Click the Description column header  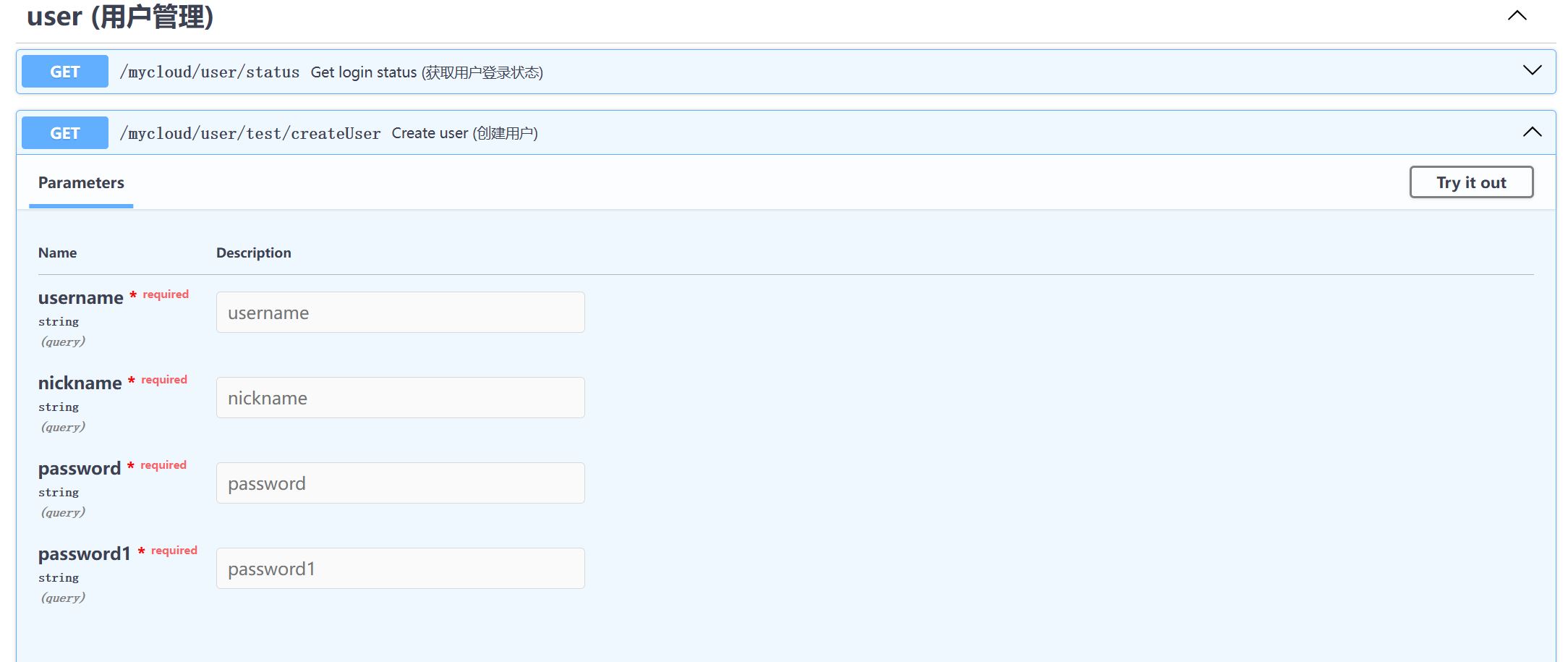[253, 253]
